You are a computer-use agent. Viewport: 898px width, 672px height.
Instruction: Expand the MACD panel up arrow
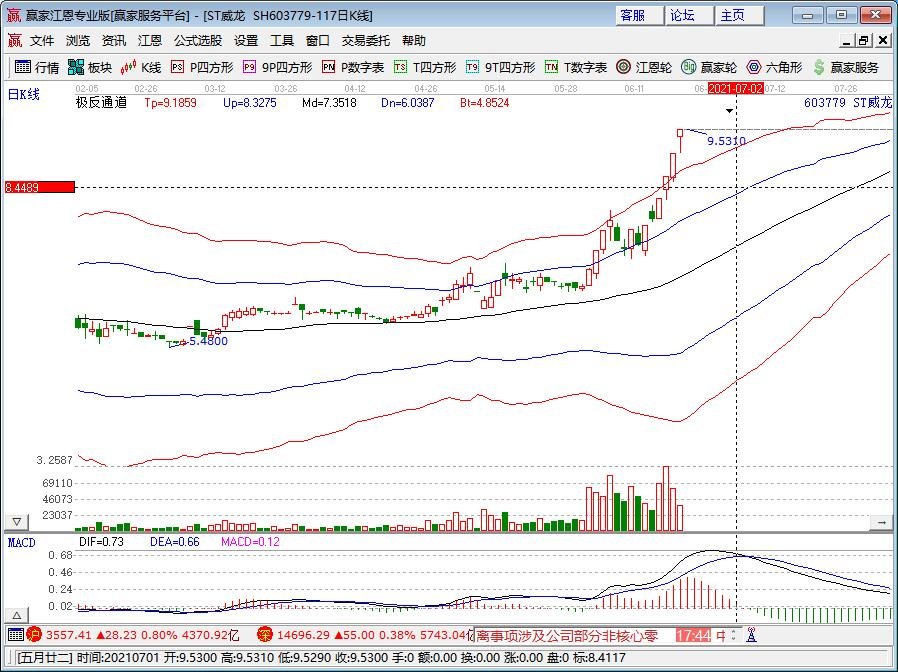point(17,616)
